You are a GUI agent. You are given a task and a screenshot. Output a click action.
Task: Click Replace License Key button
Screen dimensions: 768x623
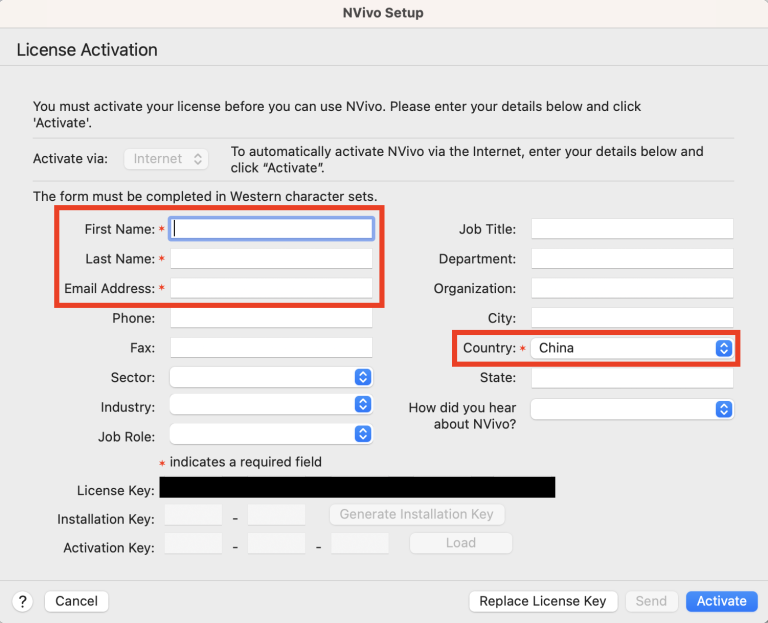542,601
